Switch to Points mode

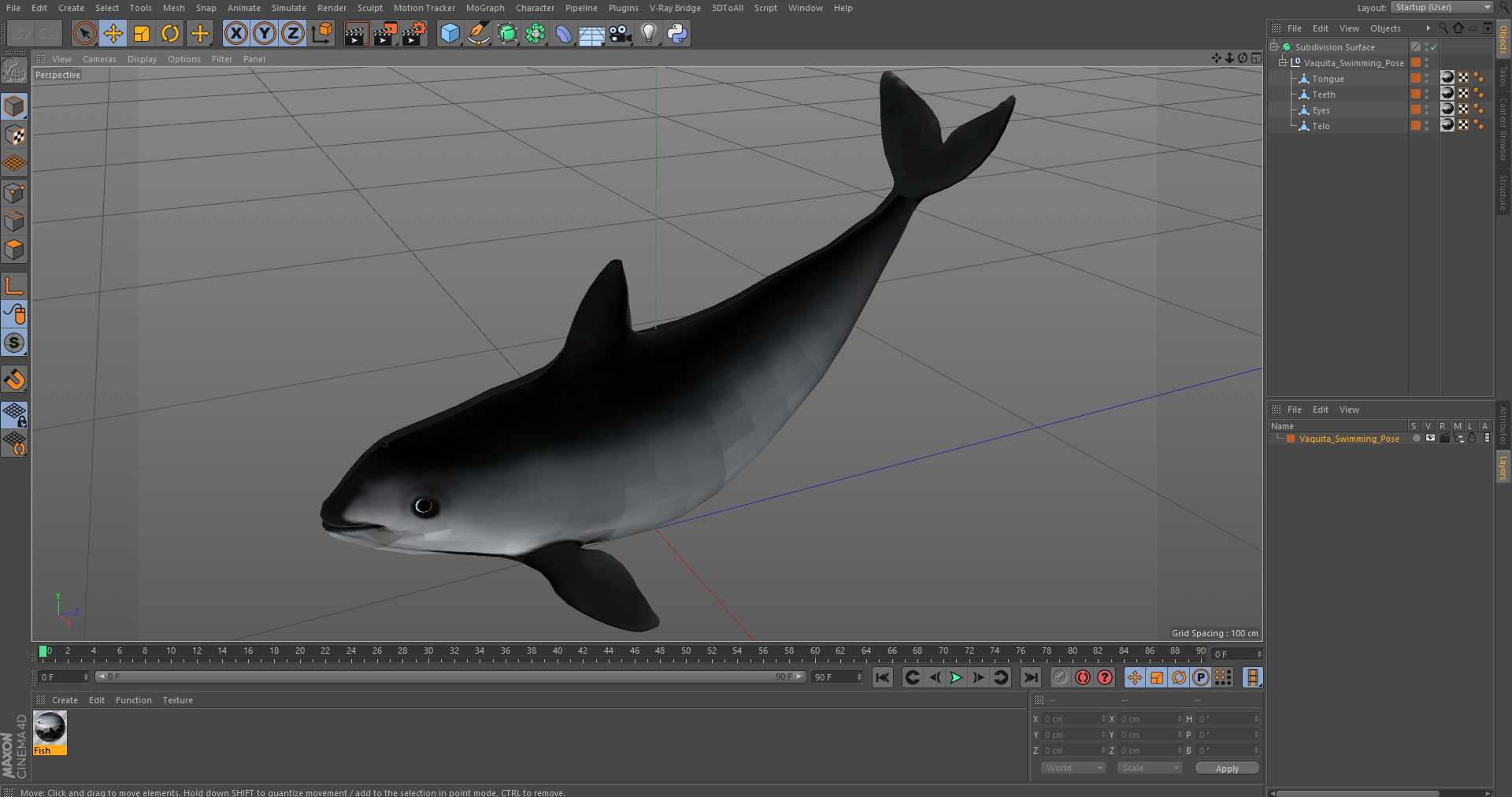(14, 193)
